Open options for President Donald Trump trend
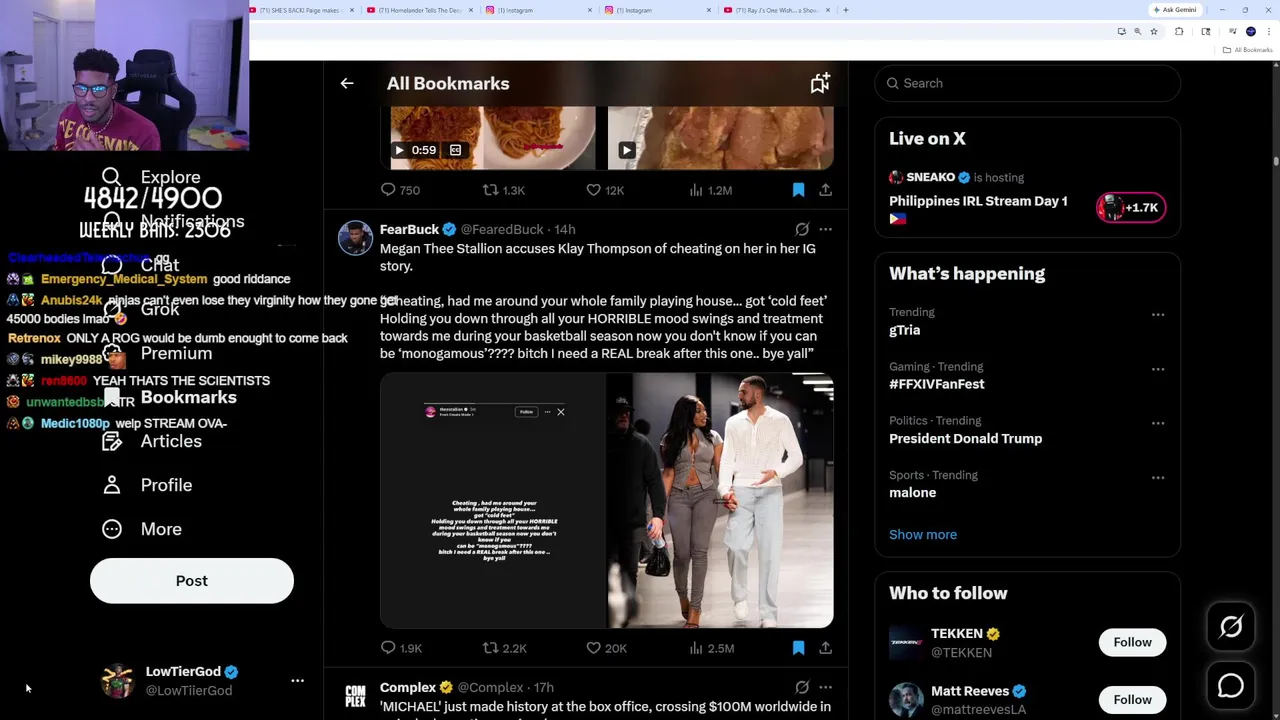This screenshot has height=720, width=1280. [1158, 423]
